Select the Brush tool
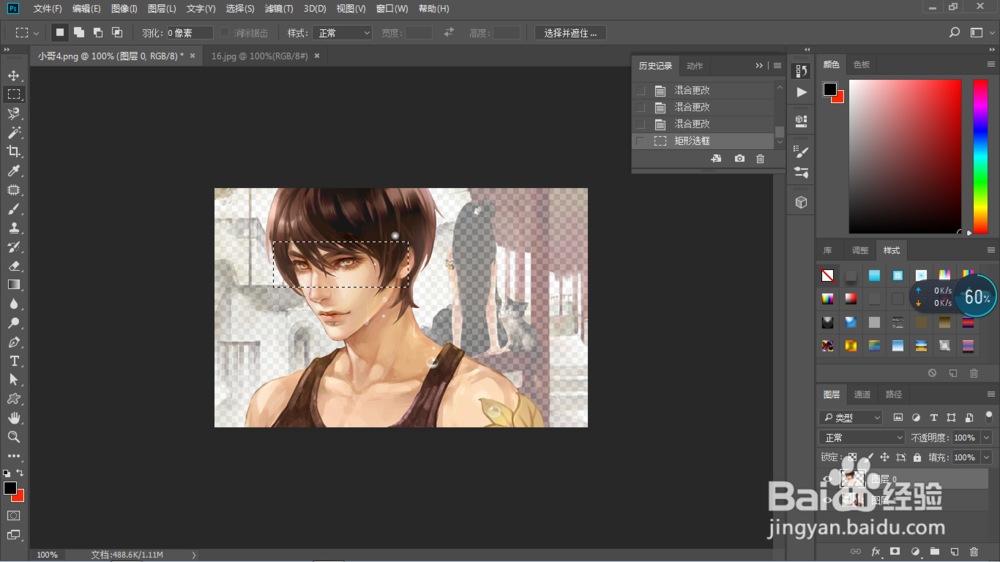 [x=13, y=209]
